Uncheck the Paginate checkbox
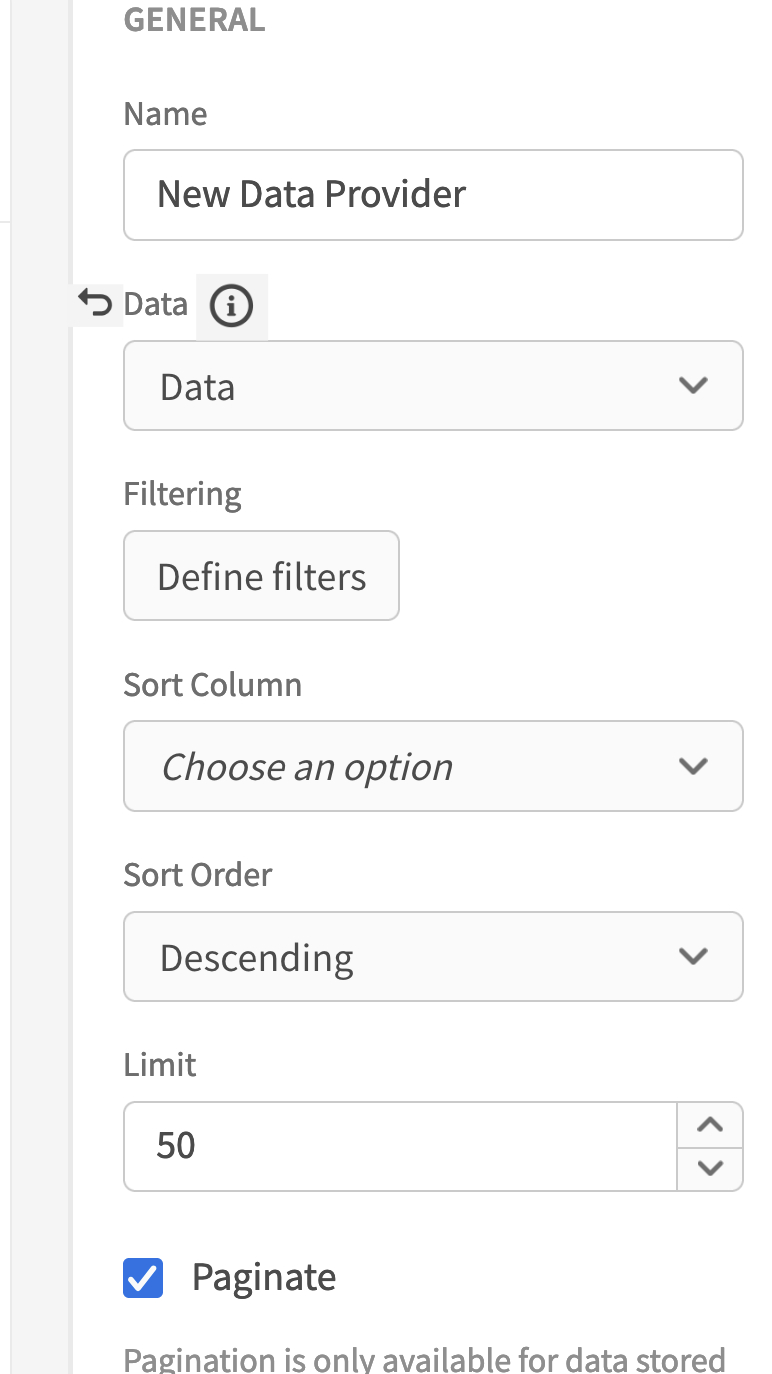The height and width of the screenshot is (1374, 772). pyautogui.click(x=143, y=1277)
